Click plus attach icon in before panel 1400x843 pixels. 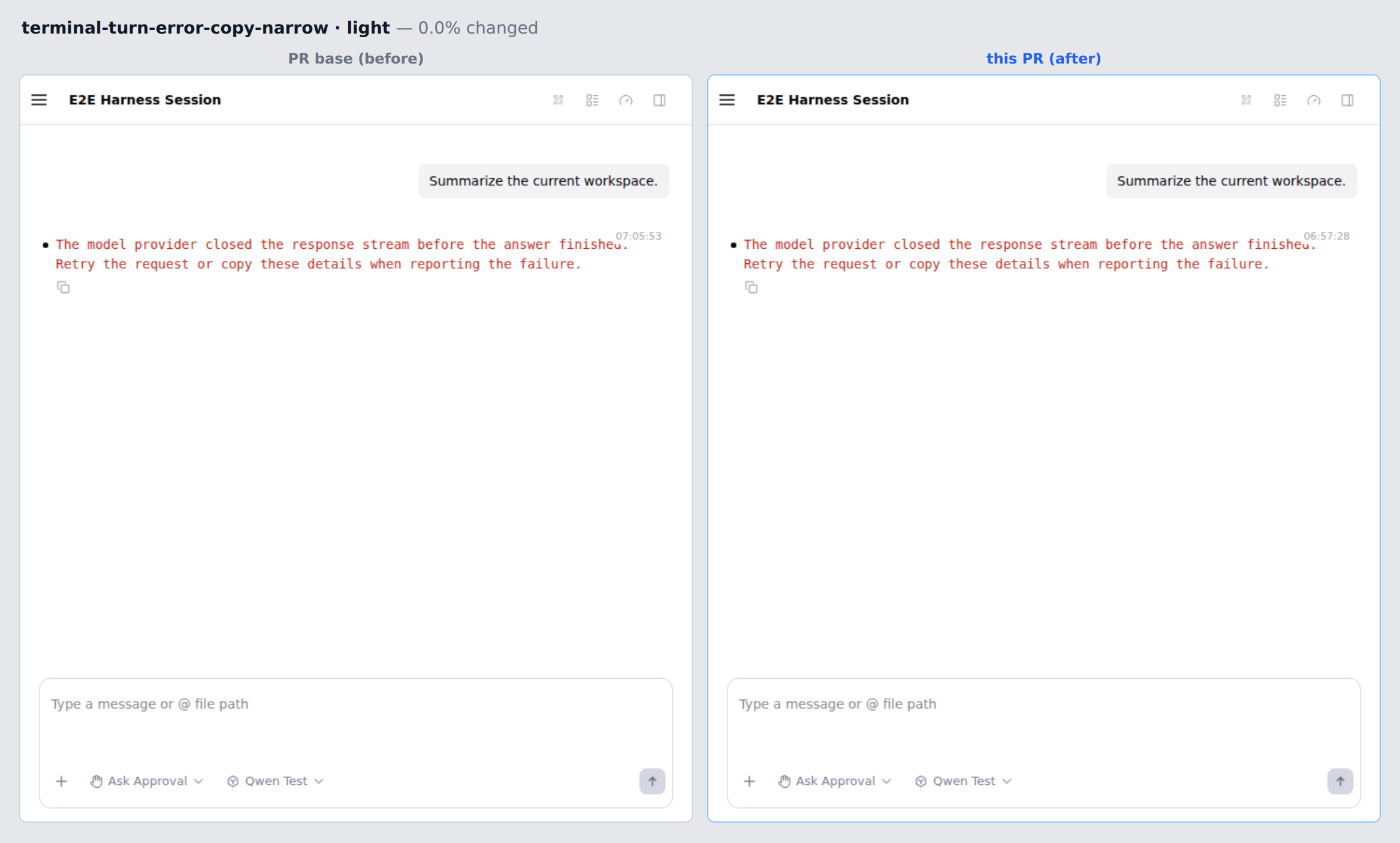(61, 781)
